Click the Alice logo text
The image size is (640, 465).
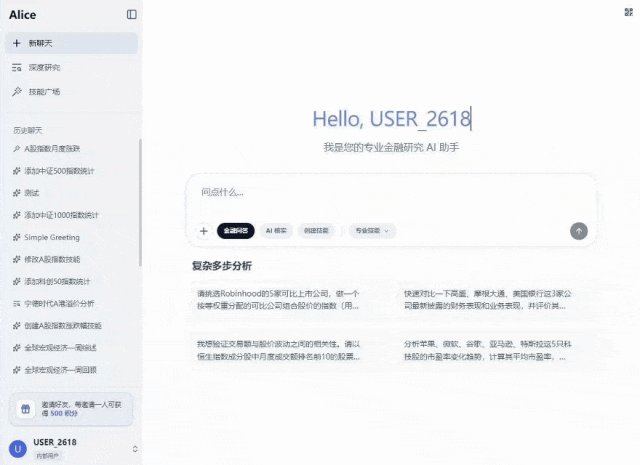point(22,15)
